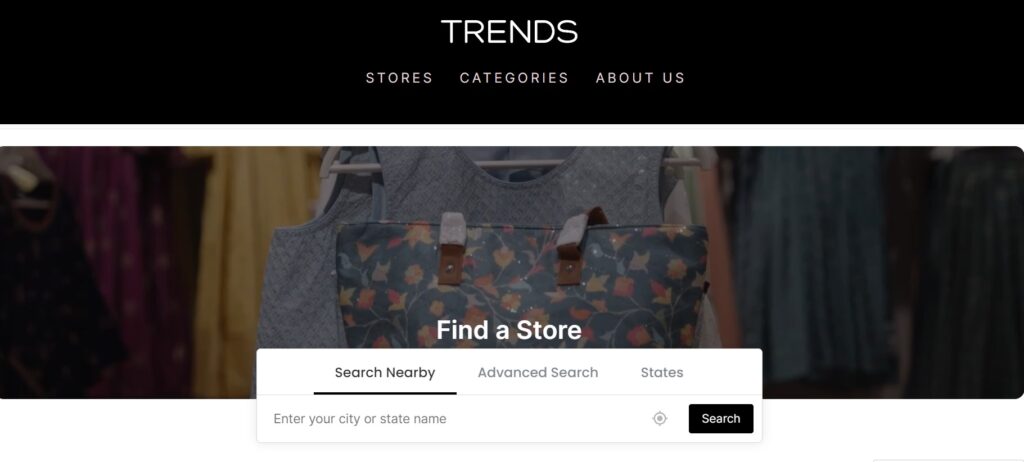Click the teal dress on banner right
Screen dimensions: 1024x462
[x=810, y=261]
